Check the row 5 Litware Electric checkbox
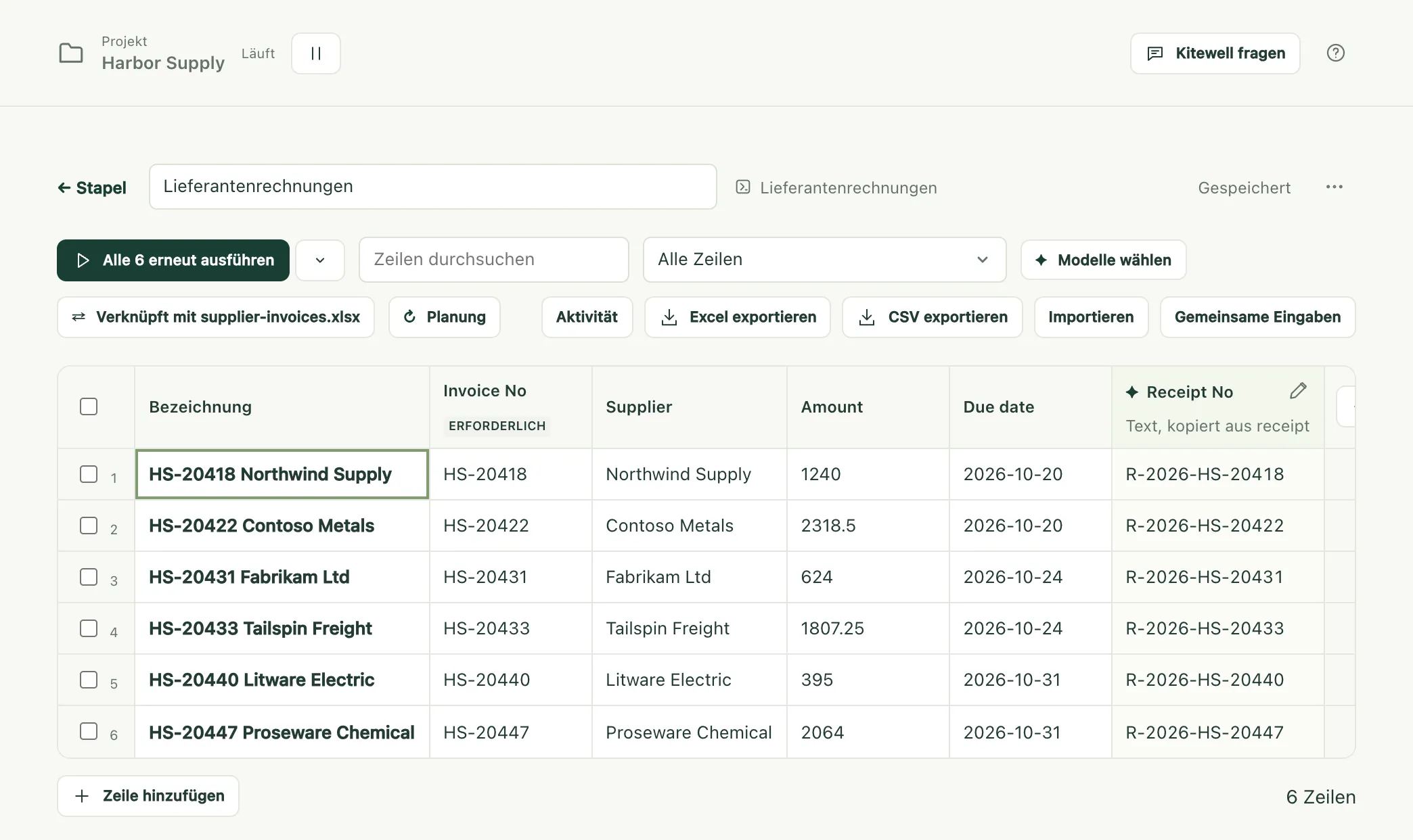The width and height of the screenshot is (1413, 840). pos(89,680)
